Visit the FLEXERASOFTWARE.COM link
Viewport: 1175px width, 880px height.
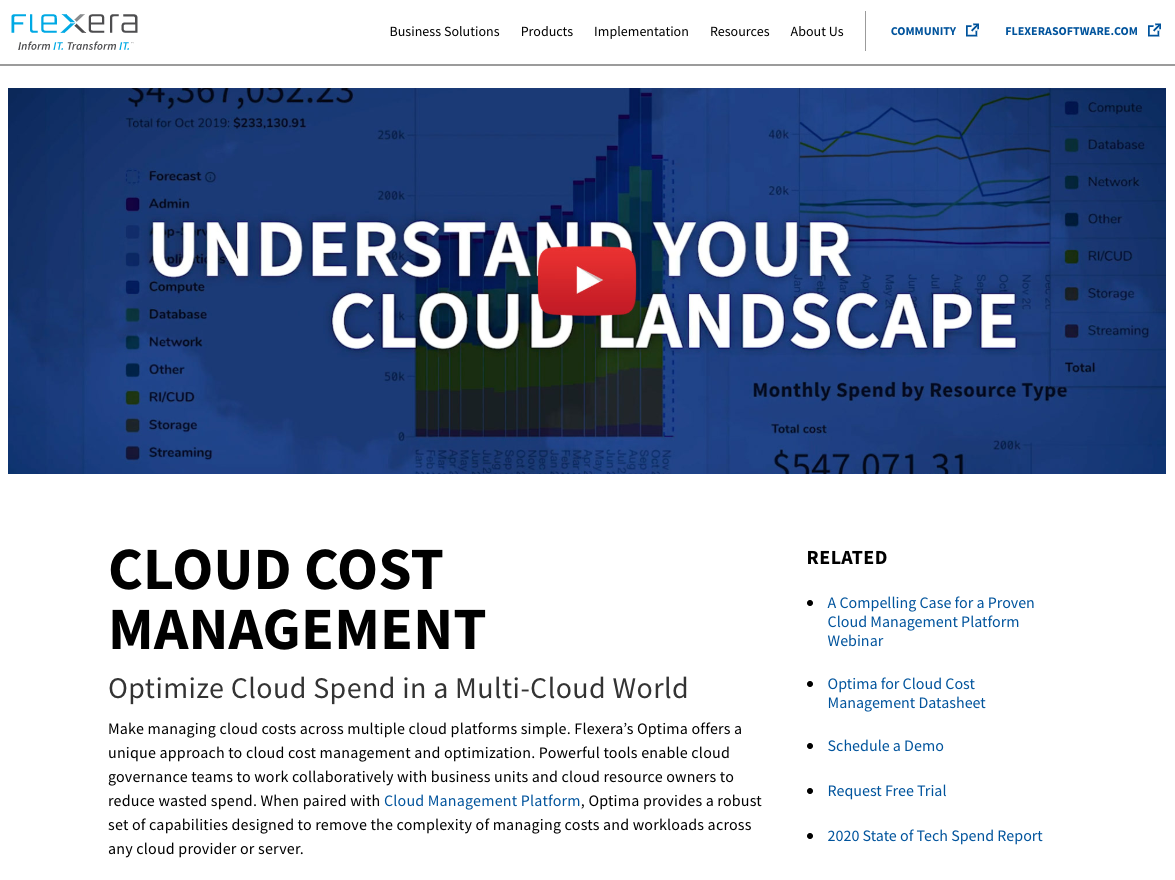(1071, 32)
